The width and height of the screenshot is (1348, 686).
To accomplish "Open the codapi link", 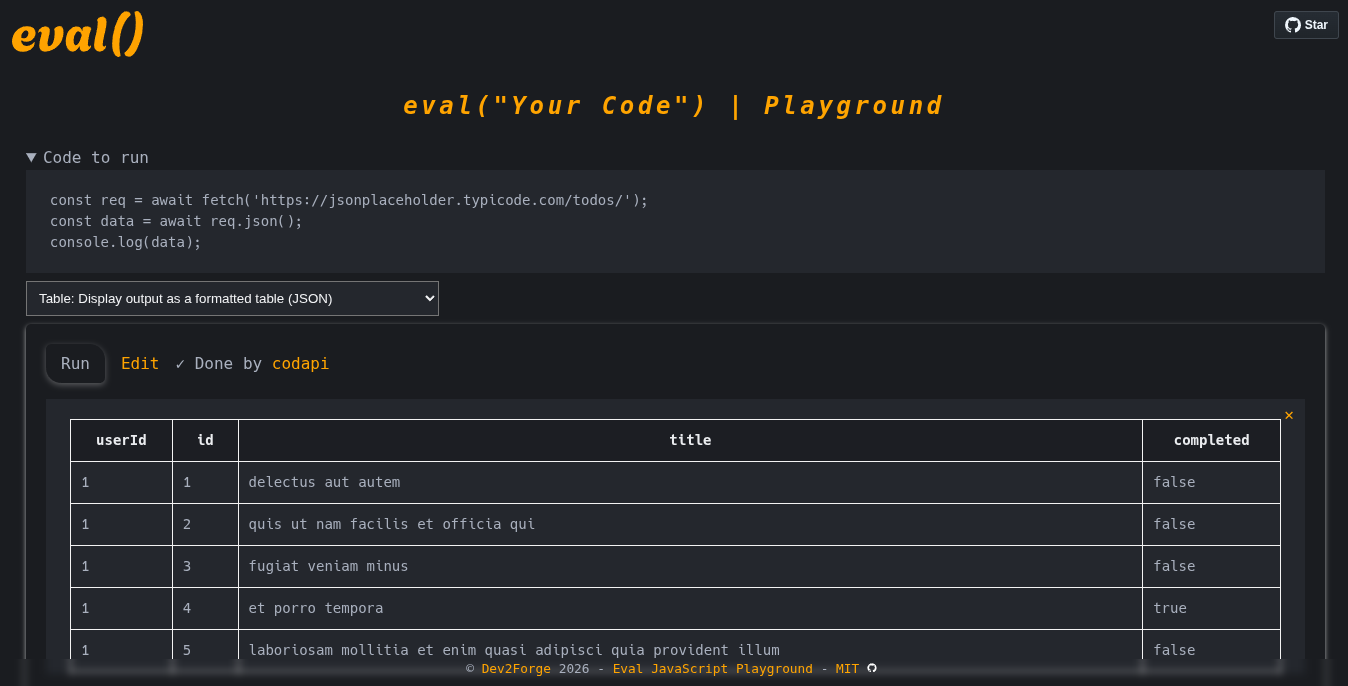I will click(x=300, y=363).
